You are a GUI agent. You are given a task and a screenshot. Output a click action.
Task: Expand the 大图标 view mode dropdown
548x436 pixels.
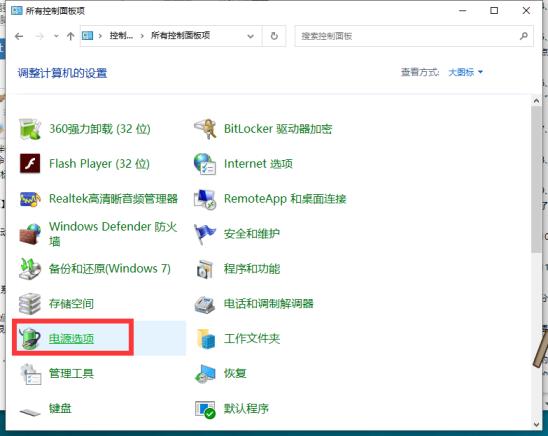(465, 72)
